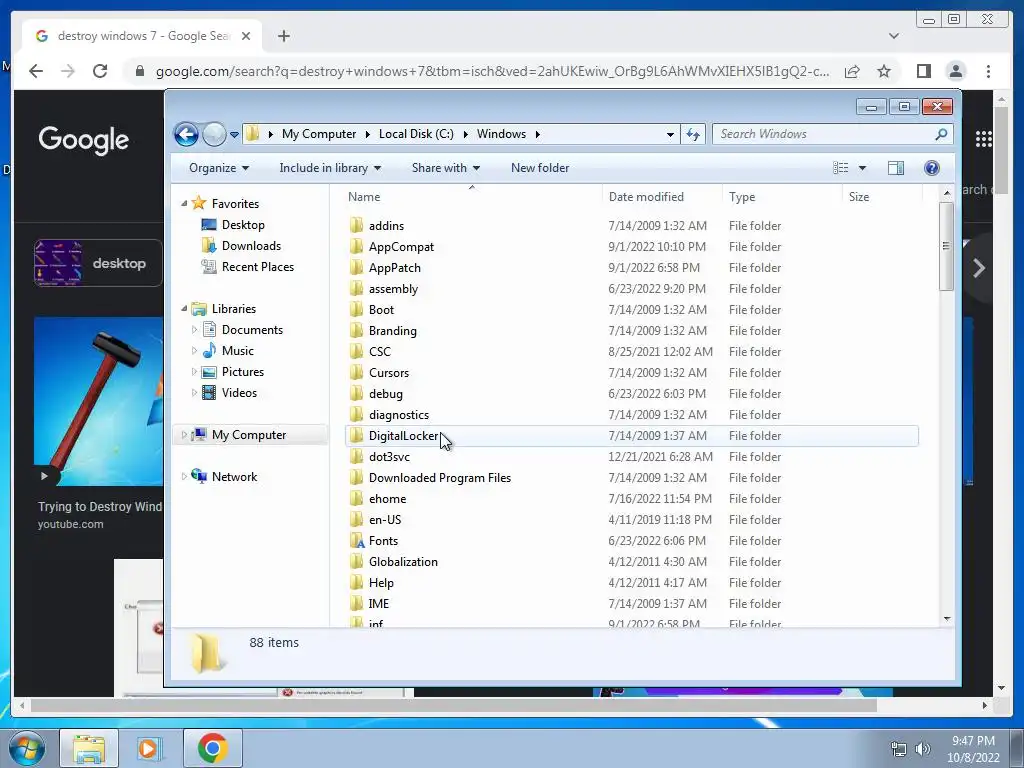Select Desktop under Favorites
The image size is (1024, 768).
coord(243,225)
